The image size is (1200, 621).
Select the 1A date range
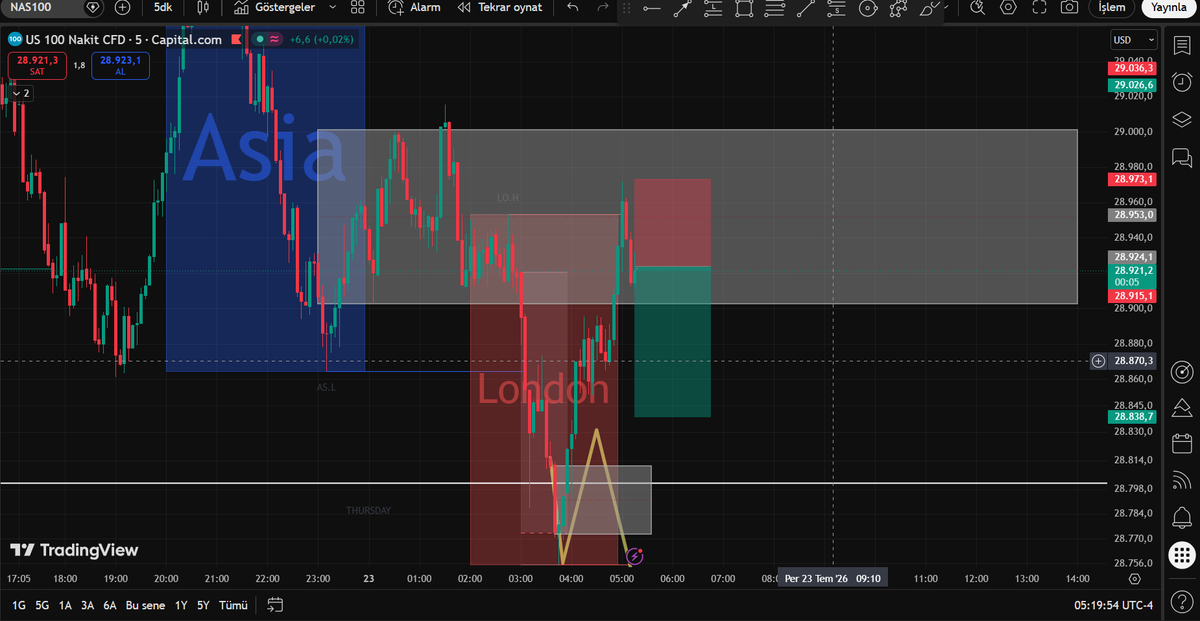click(x=65, y=605)
